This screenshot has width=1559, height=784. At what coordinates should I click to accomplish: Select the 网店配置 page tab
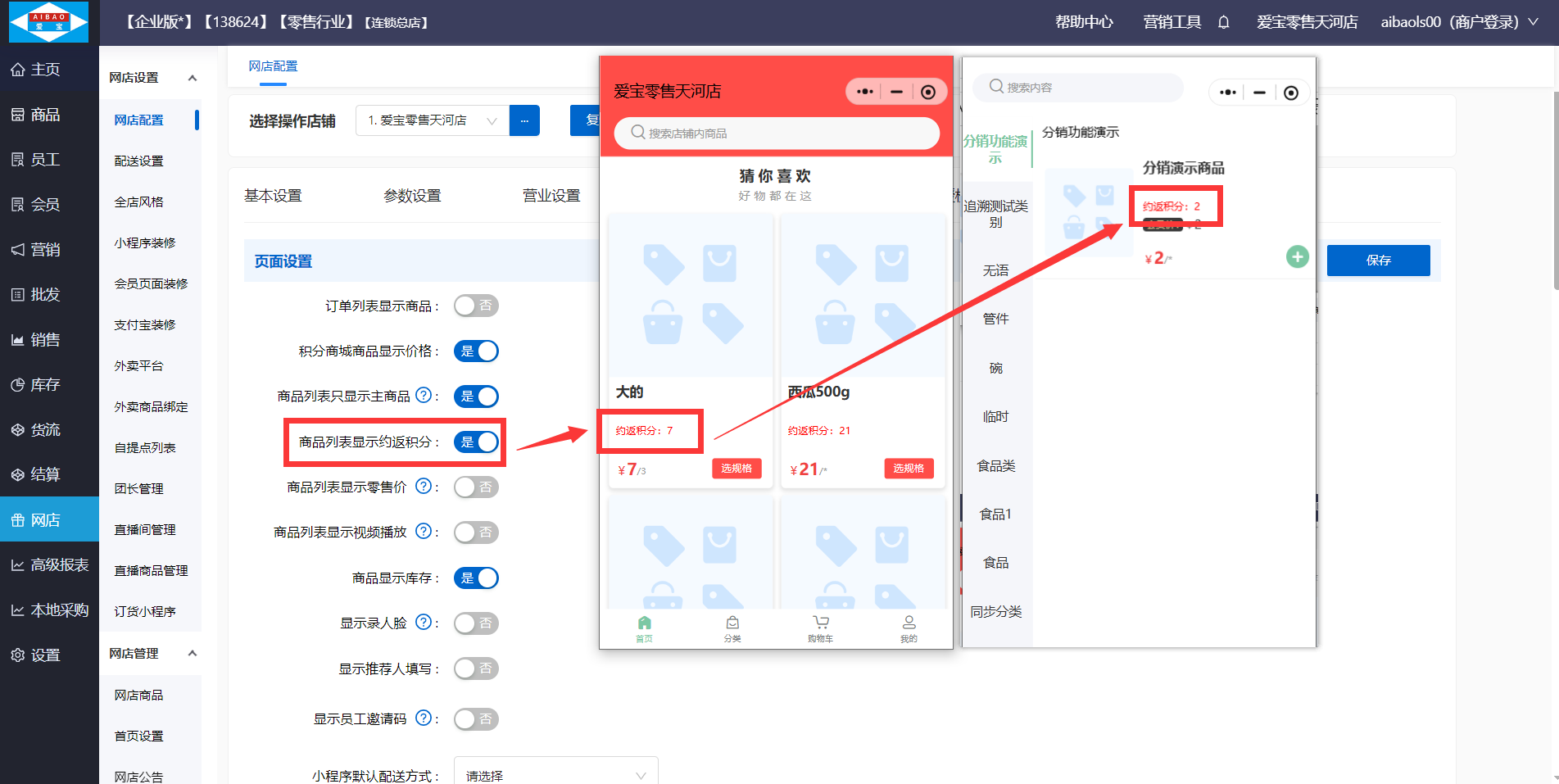pyautogui.click(x=273, y=66)
